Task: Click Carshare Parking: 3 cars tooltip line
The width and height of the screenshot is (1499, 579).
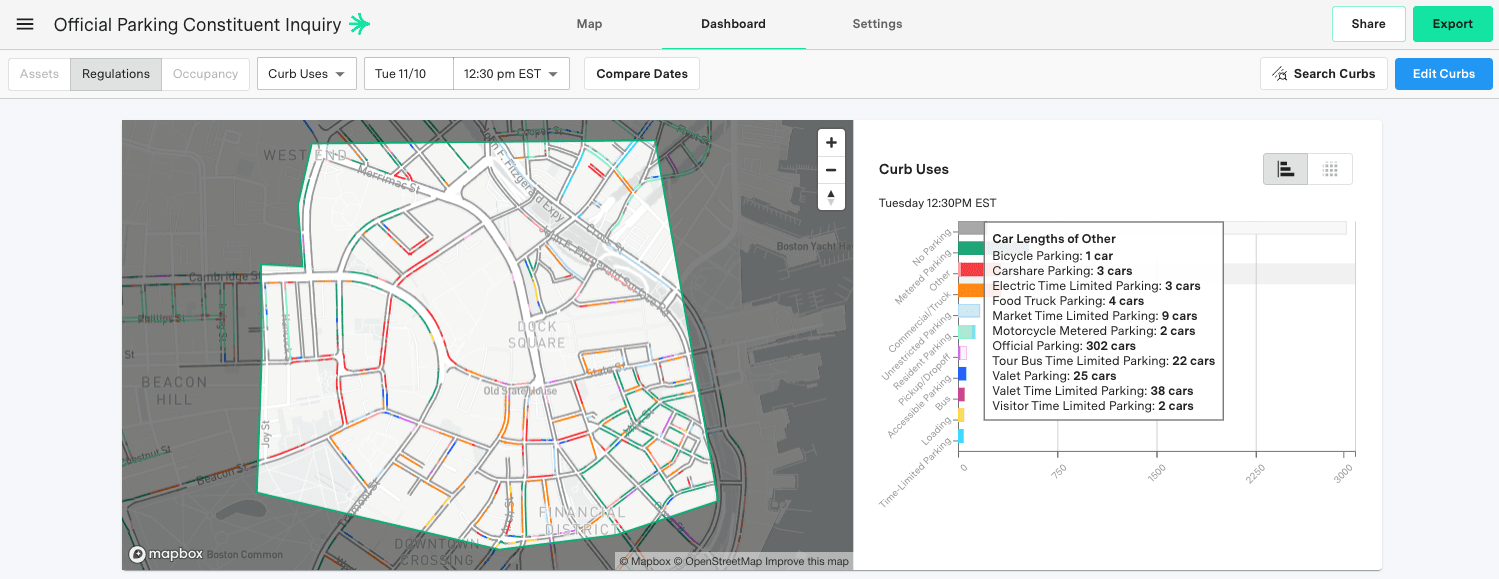Action: (x=1062, y=271)
